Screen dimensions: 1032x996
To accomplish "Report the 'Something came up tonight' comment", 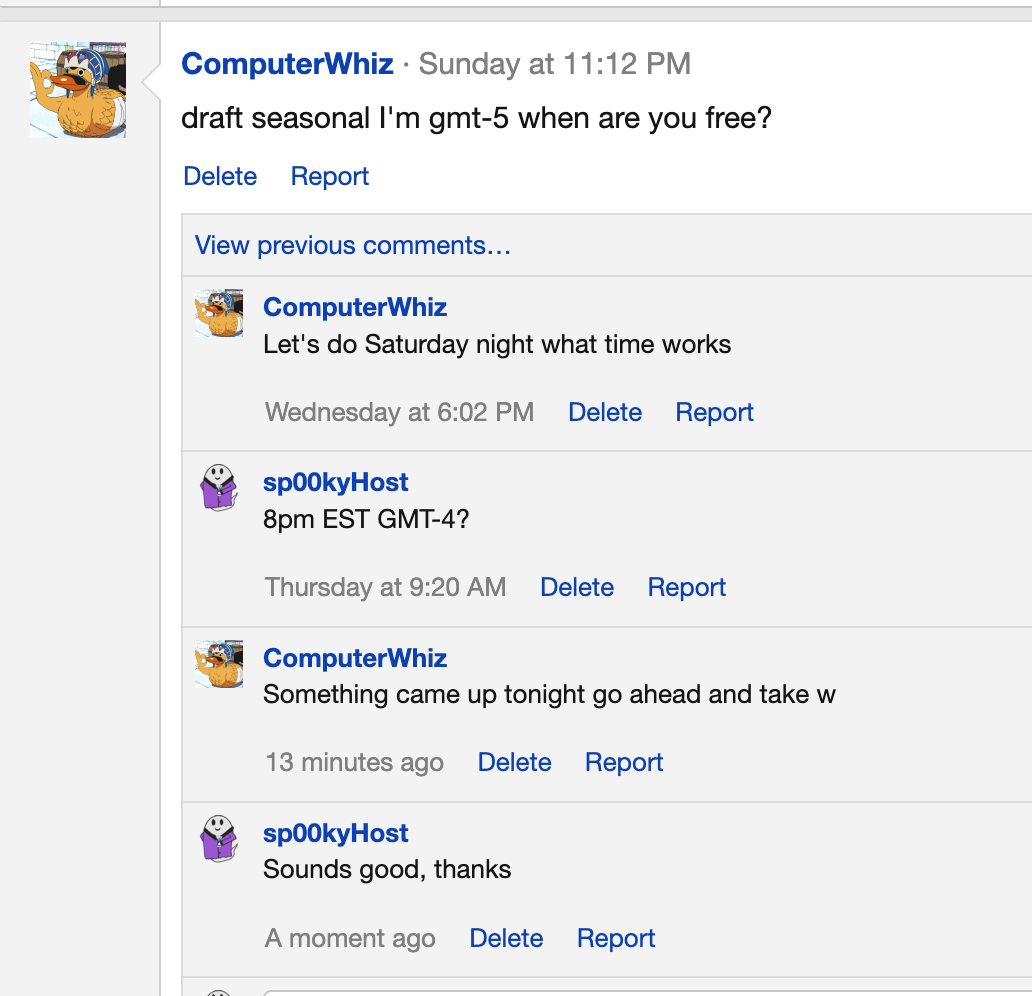I will point(624,763).
